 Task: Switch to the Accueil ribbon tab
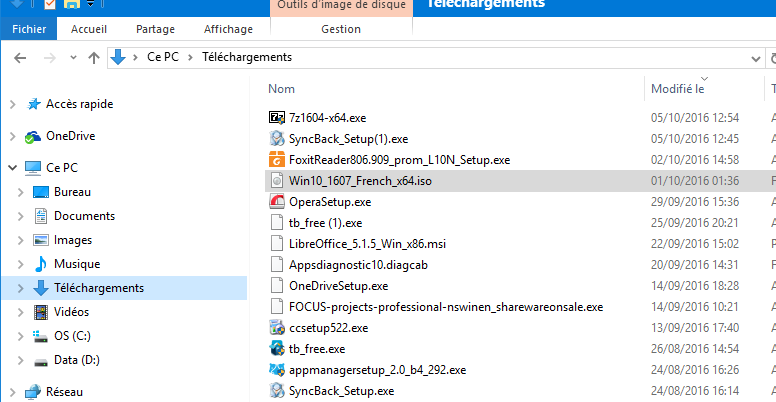[89, 29]
